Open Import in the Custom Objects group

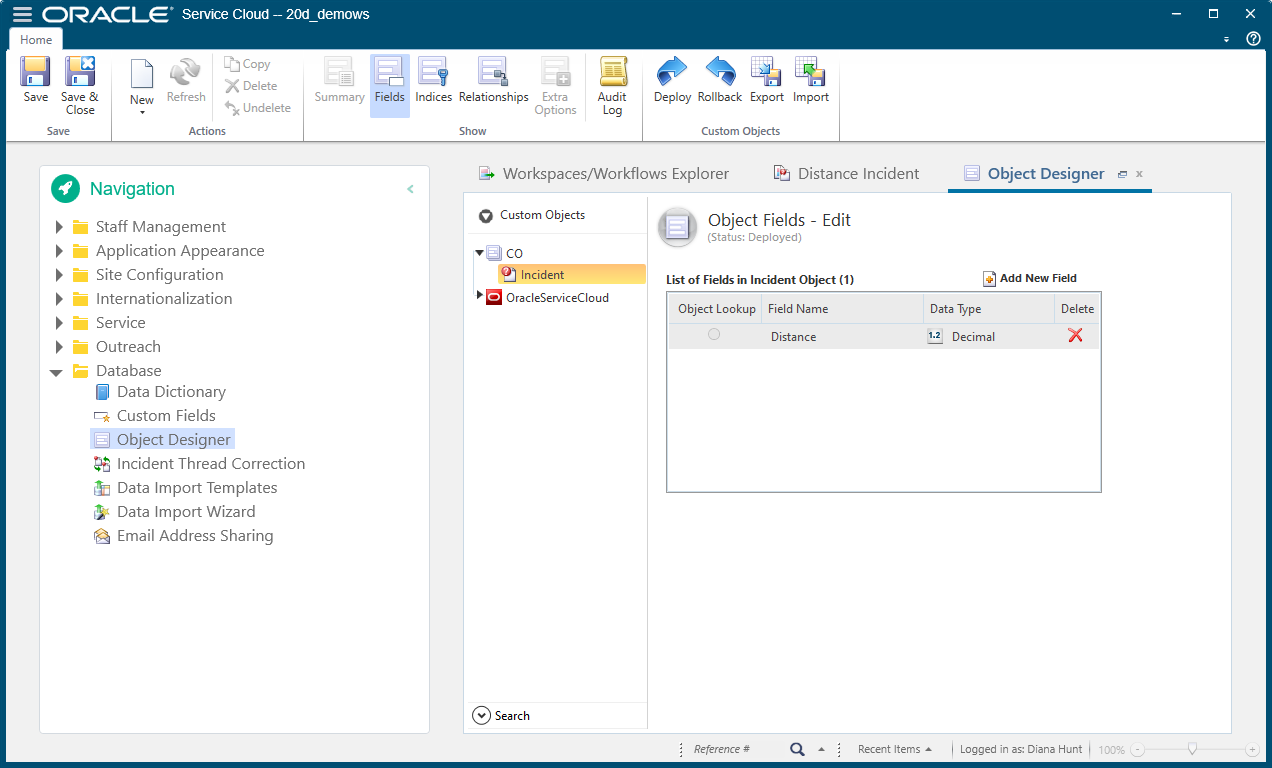810,80
